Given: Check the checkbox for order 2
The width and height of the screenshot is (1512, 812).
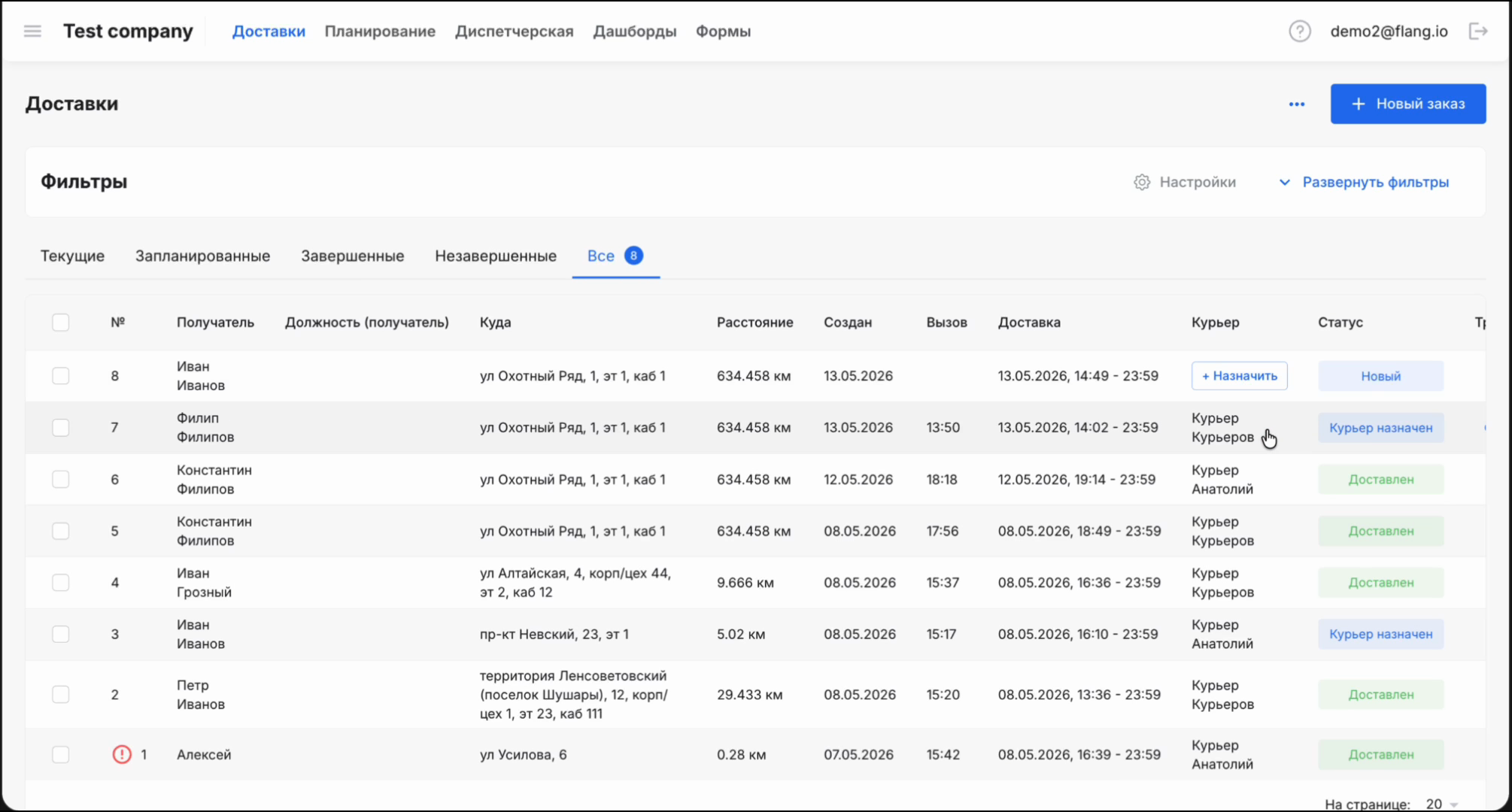Looking at the screenshot, I should (x=60, y=694).
